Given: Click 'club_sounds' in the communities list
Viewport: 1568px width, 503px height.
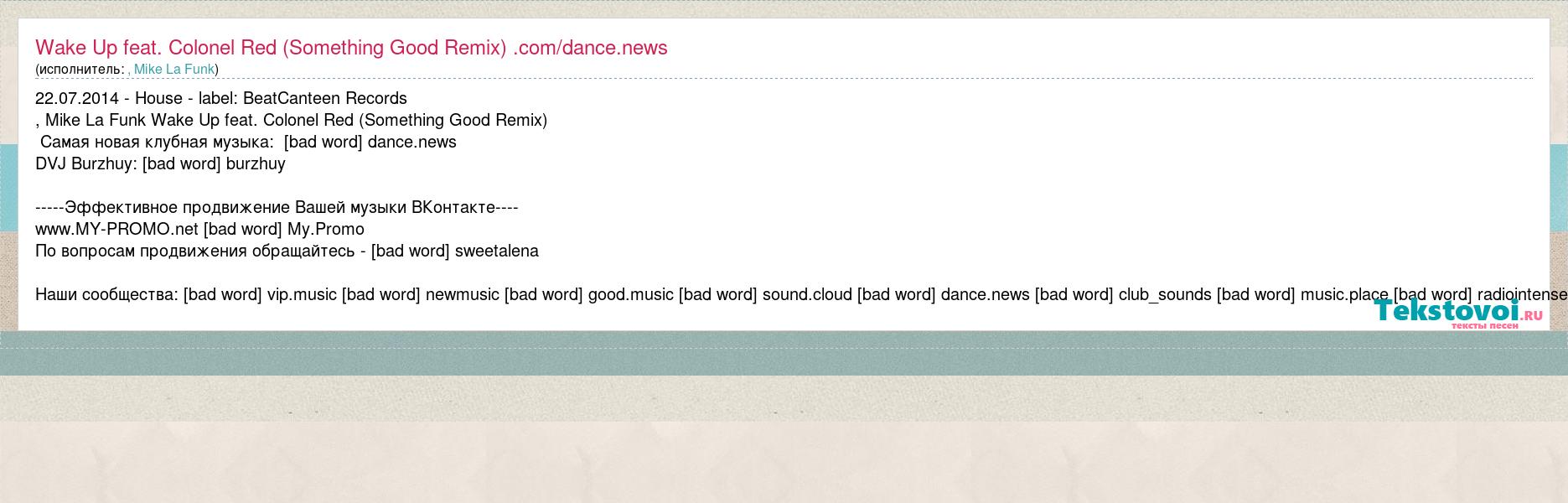Looking at the screenshot, I should tap(1165, 294).
